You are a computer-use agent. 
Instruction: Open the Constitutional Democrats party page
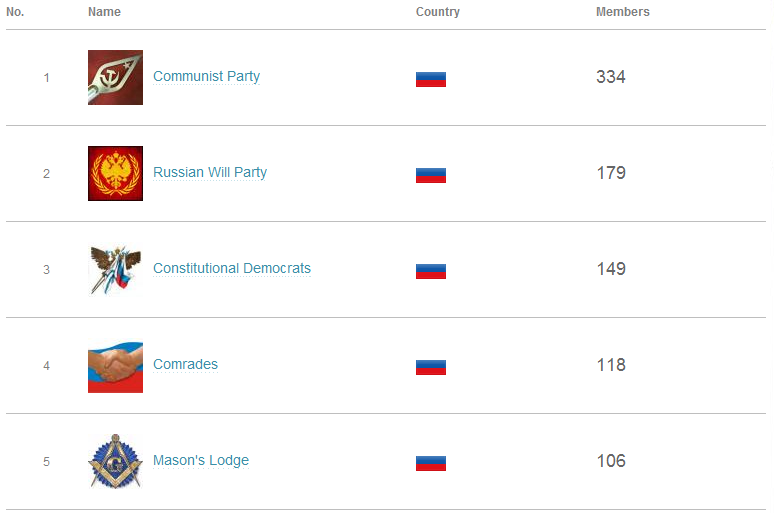click(232, 268)
